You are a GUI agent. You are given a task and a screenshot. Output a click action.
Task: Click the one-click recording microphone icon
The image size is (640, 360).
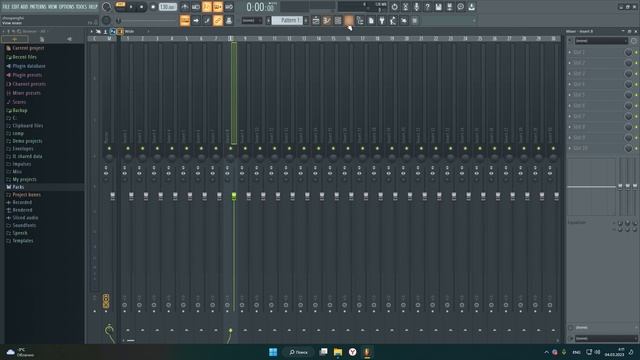tap(416, 7)
